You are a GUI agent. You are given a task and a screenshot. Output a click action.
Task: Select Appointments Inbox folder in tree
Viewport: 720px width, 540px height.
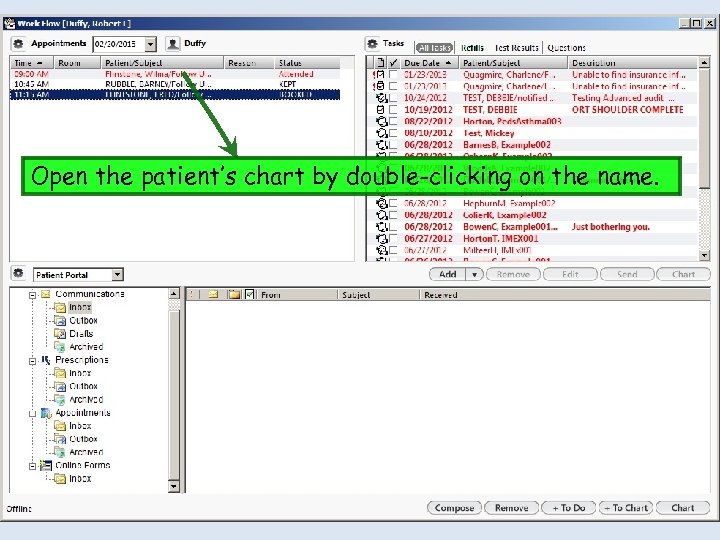pos(73,426)
